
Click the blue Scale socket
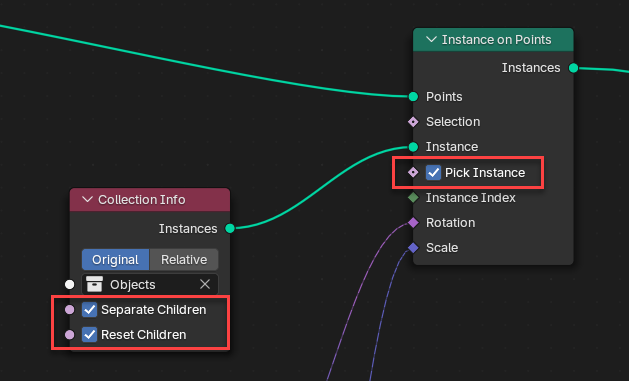pyautogui.click(x=413, y=247)
